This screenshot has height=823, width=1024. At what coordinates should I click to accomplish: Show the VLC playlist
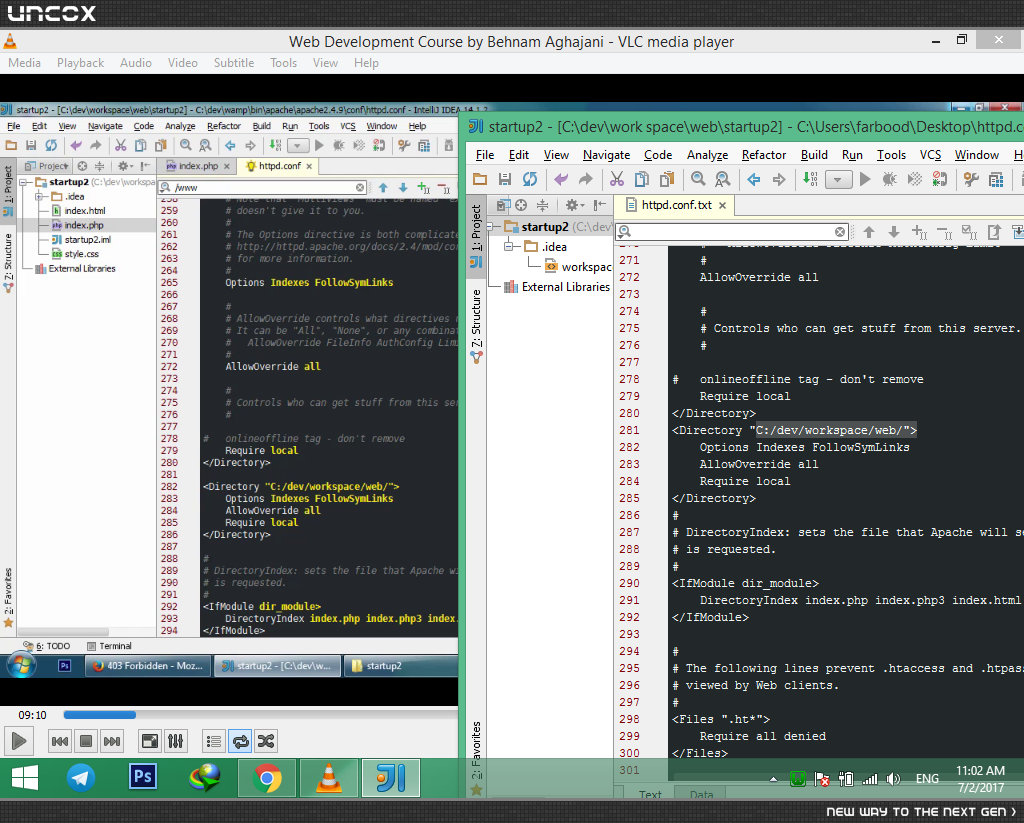tap(214, 741)
